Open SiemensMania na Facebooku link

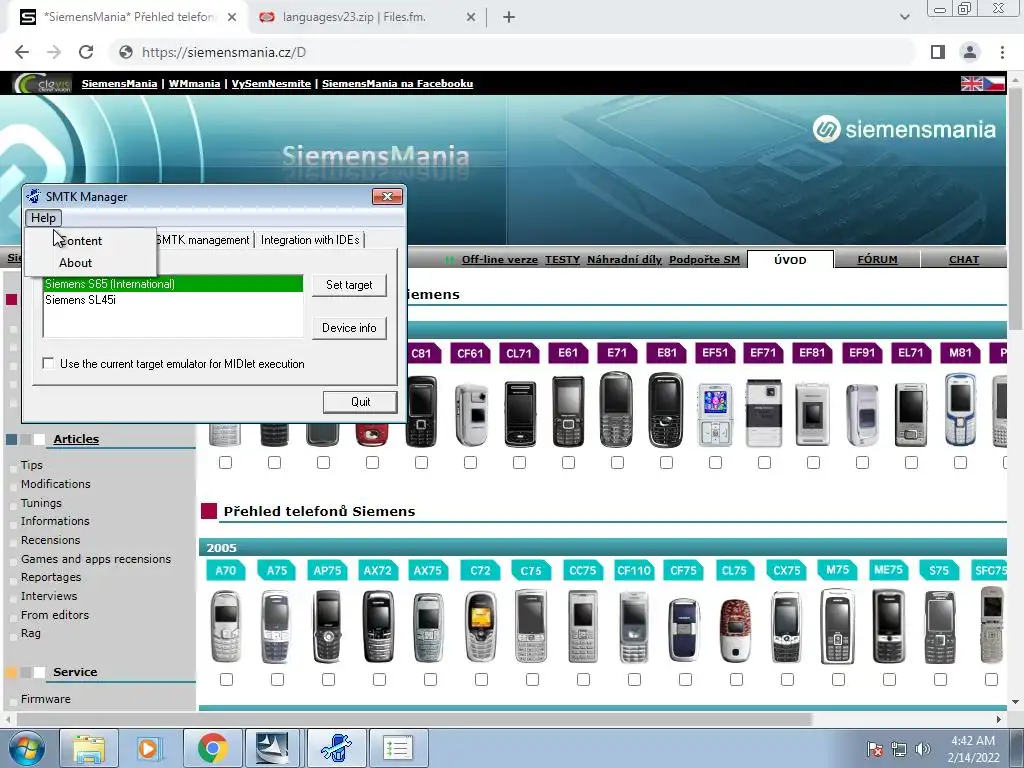397,84
